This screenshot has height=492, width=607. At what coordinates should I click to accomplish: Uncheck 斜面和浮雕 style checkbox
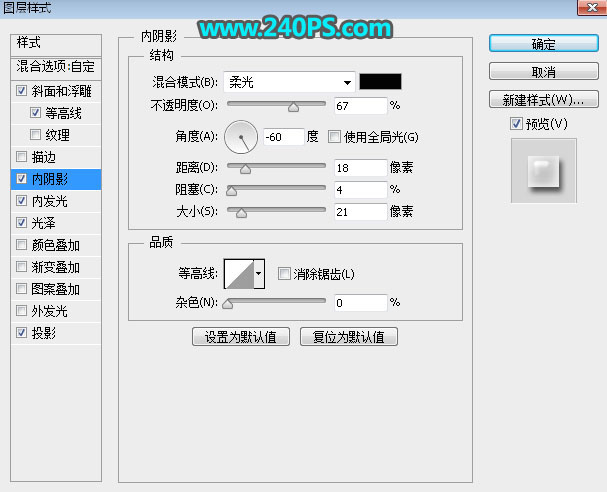click(x=21, y=91)
